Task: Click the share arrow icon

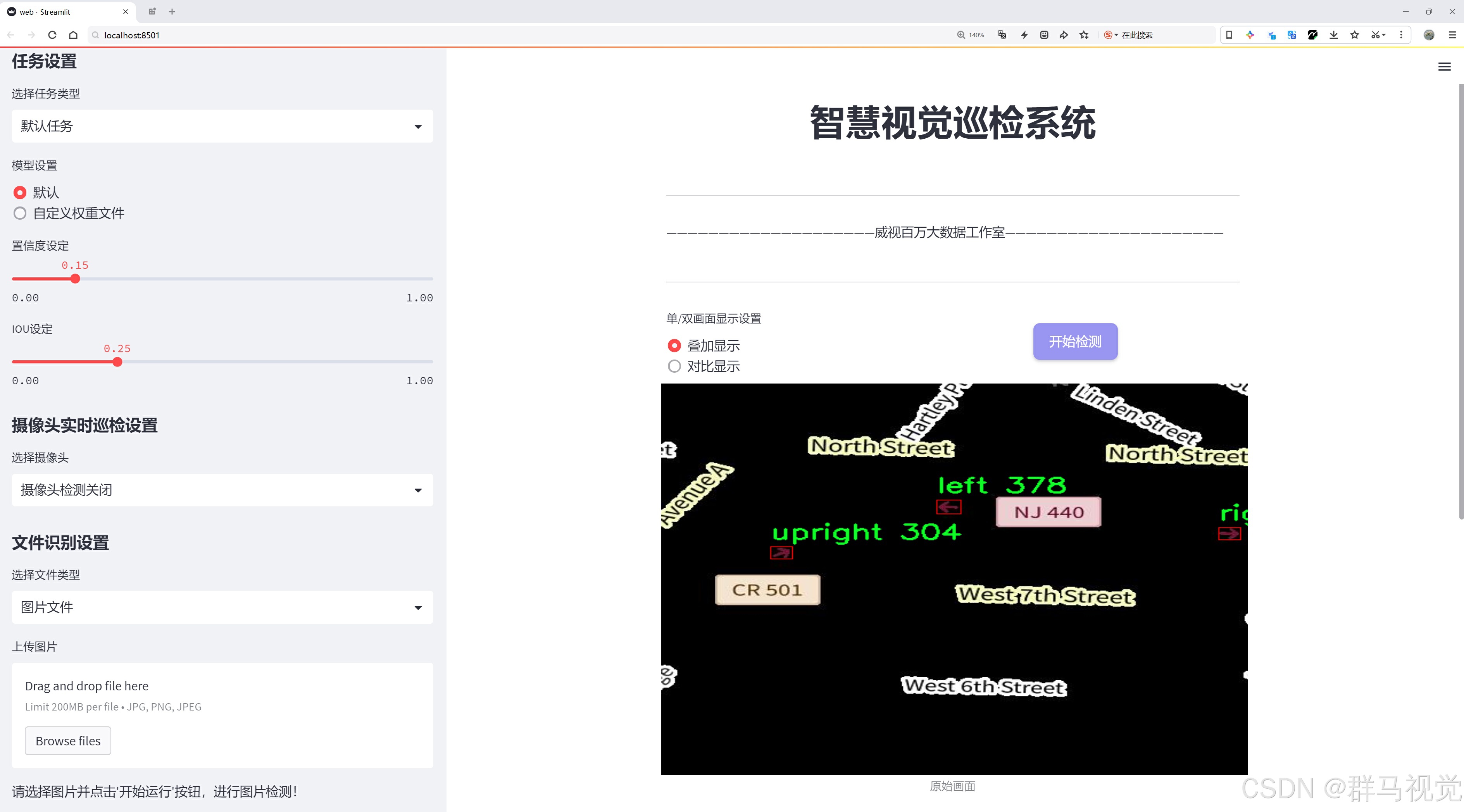Action: (x=1064, y=35)
